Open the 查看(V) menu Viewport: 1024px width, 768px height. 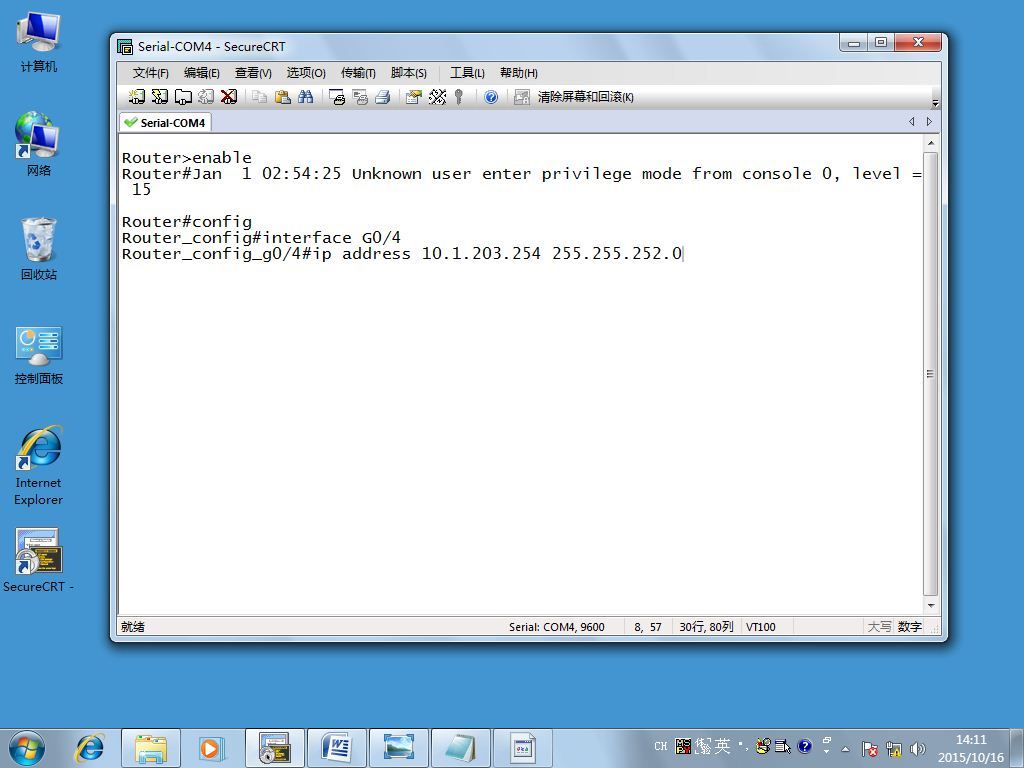tap(253, 72)
